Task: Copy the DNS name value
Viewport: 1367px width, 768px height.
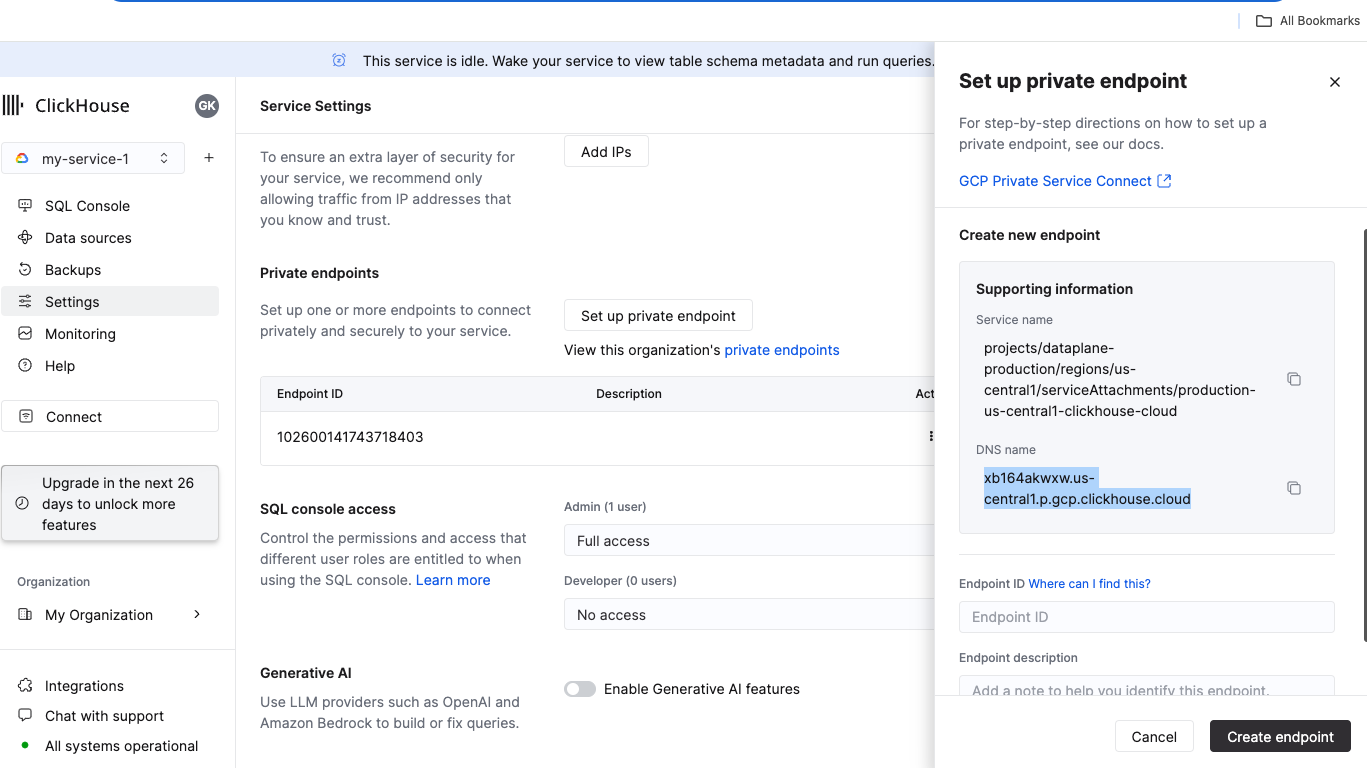Action: point(1294,488)
